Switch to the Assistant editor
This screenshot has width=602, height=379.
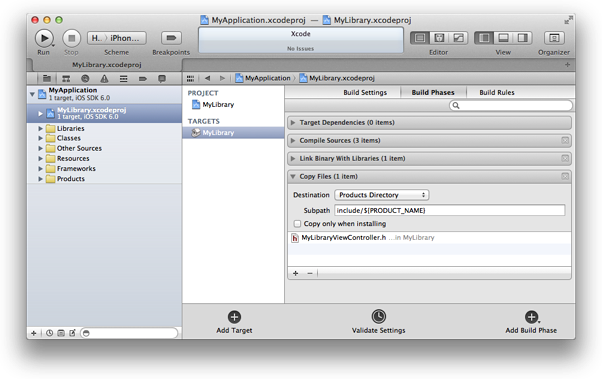tap(439, 38)
